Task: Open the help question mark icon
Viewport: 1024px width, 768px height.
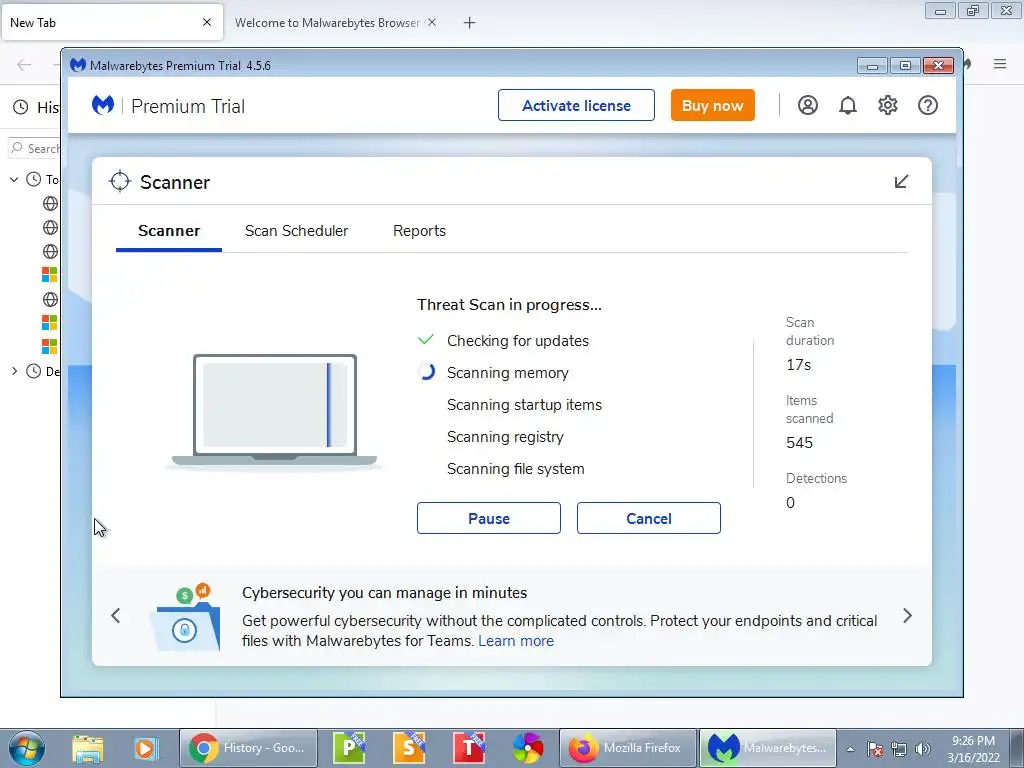Action: pyautogui.click(x=927, y=105)
